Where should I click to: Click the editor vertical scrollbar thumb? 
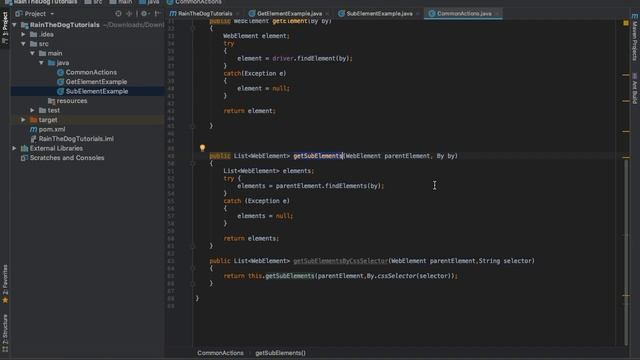tap(626, 251)
